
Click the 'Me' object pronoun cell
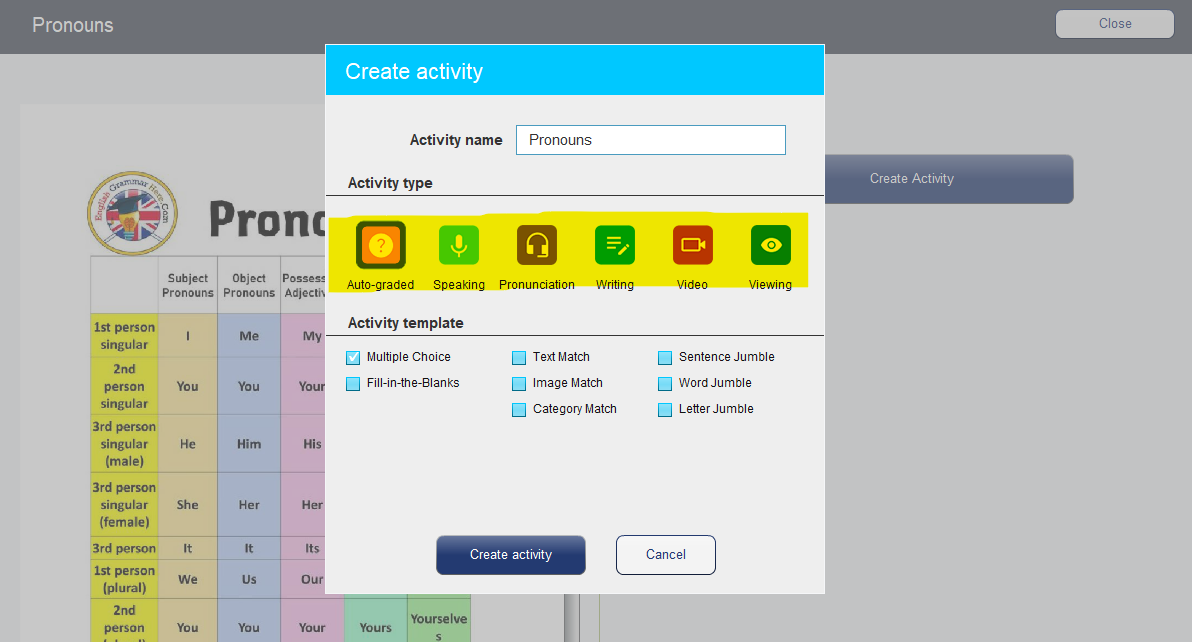tap(249, 335)
